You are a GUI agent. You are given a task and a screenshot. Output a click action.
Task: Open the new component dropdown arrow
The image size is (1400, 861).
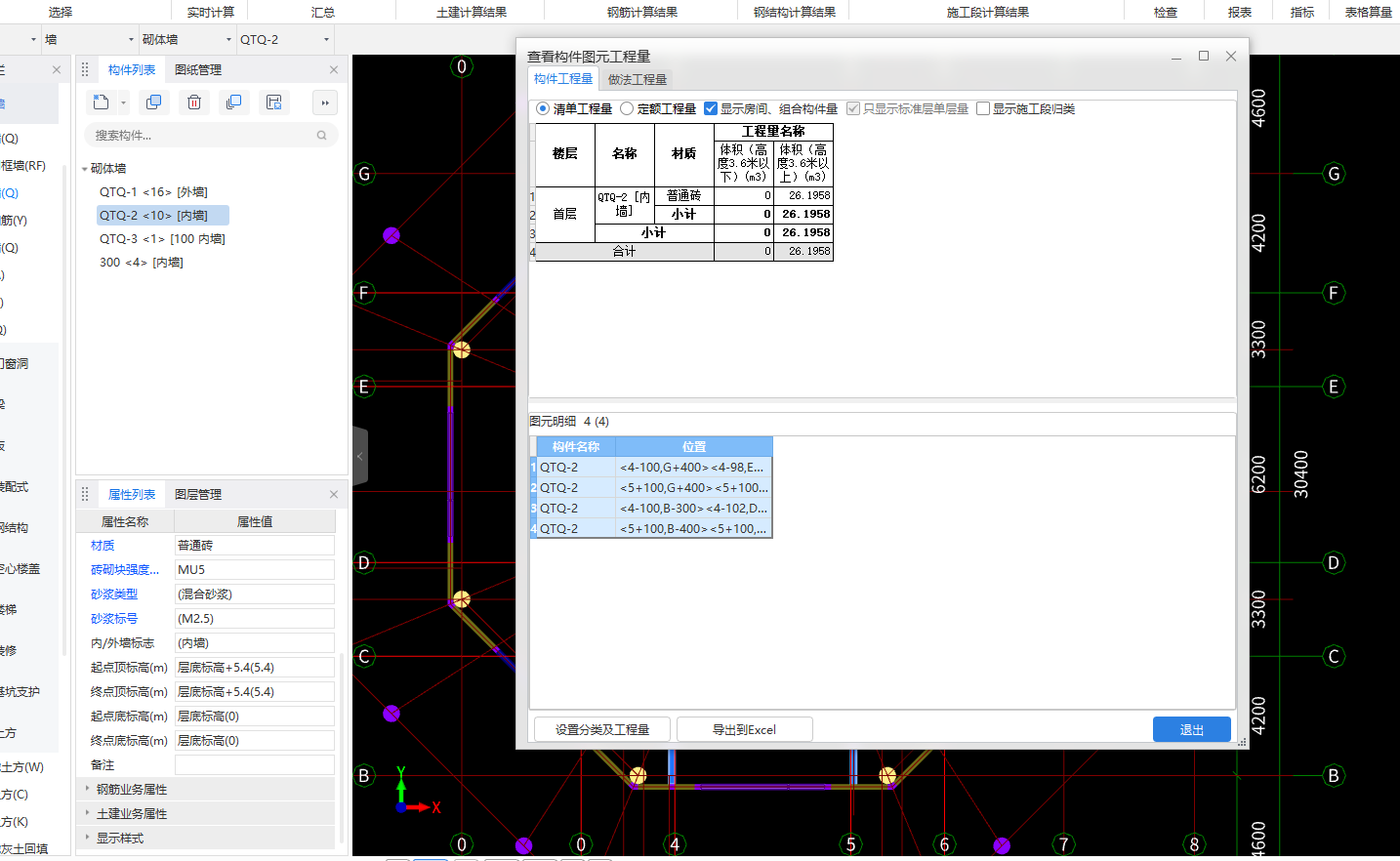(123, 102)
